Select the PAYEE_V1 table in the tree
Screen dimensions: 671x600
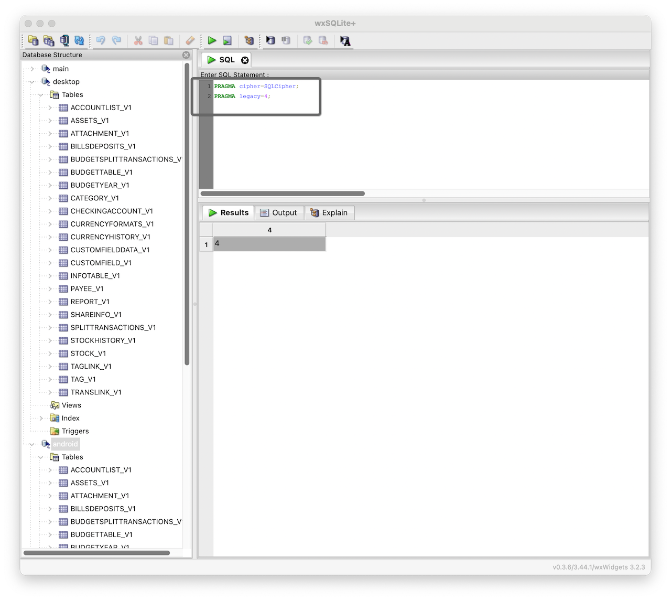(x=87, y=288)
